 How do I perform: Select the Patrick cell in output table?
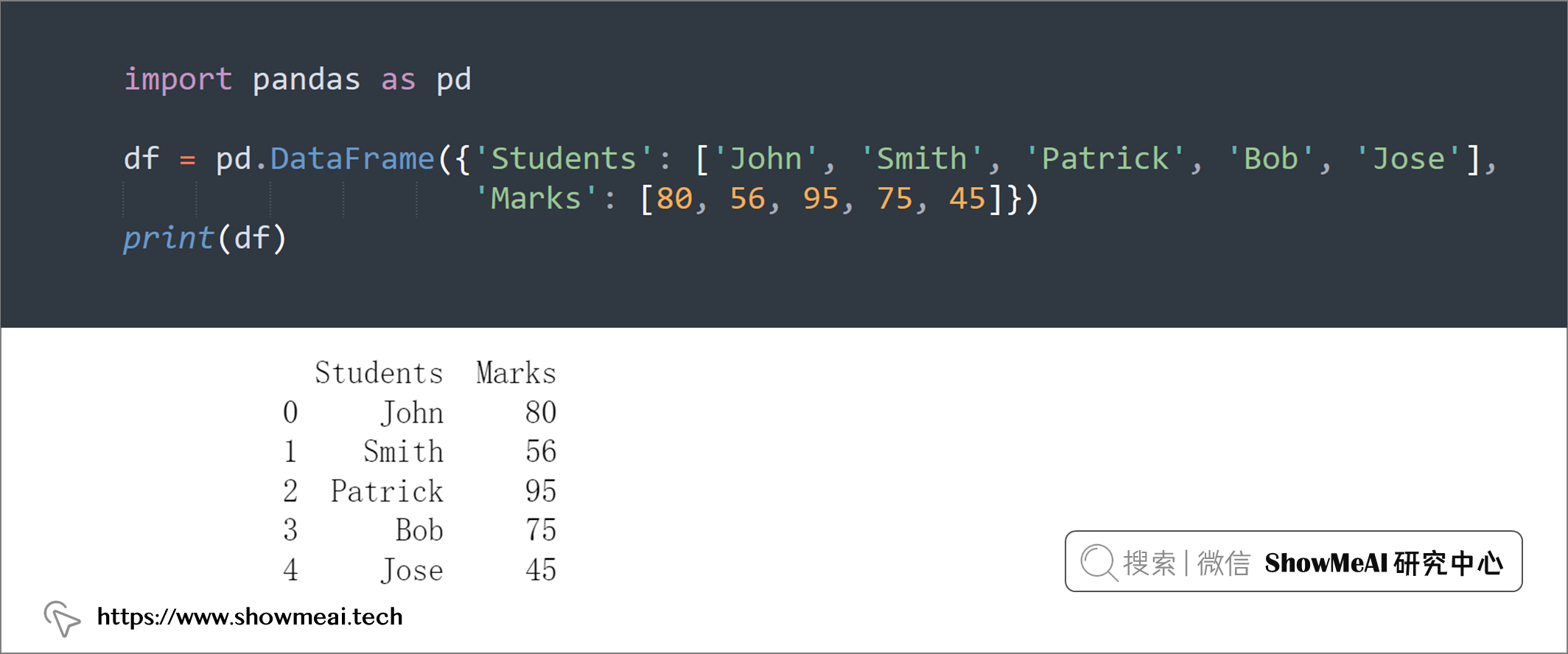coord(387,491)
